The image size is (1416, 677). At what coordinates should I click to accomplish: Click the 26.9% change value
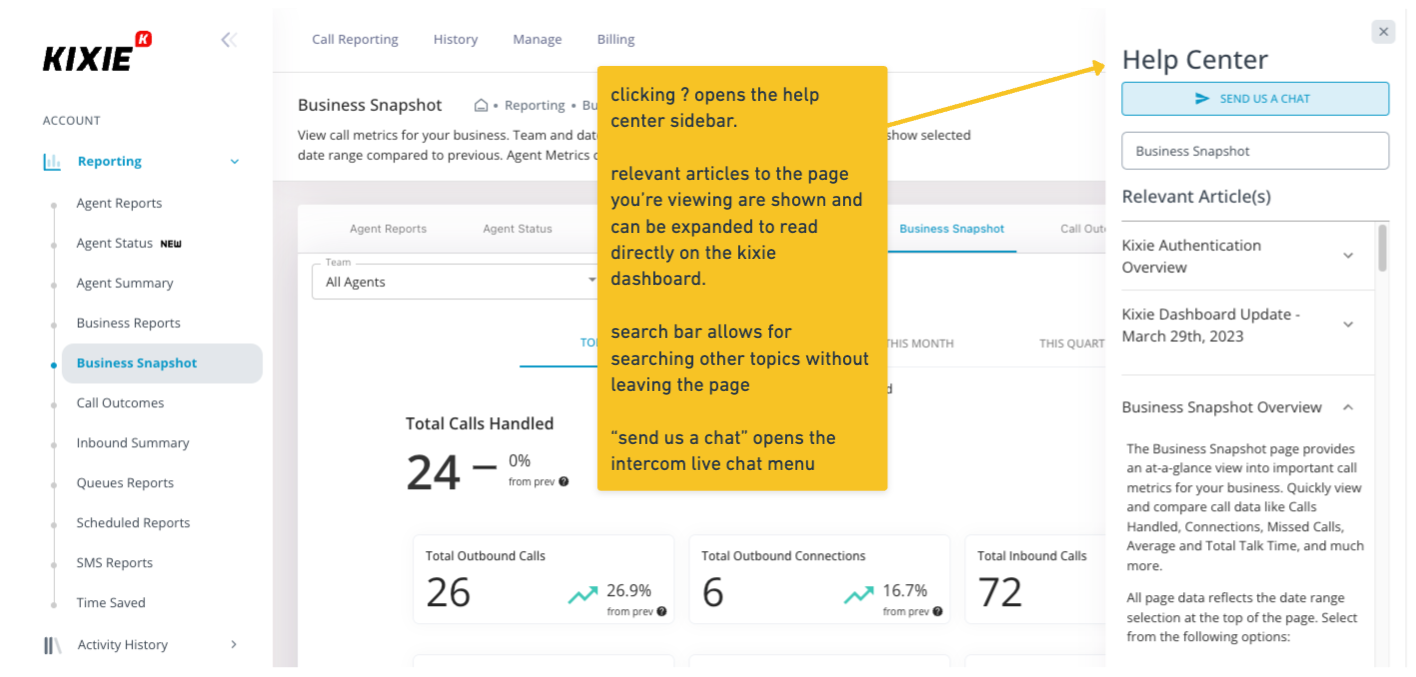628,590
